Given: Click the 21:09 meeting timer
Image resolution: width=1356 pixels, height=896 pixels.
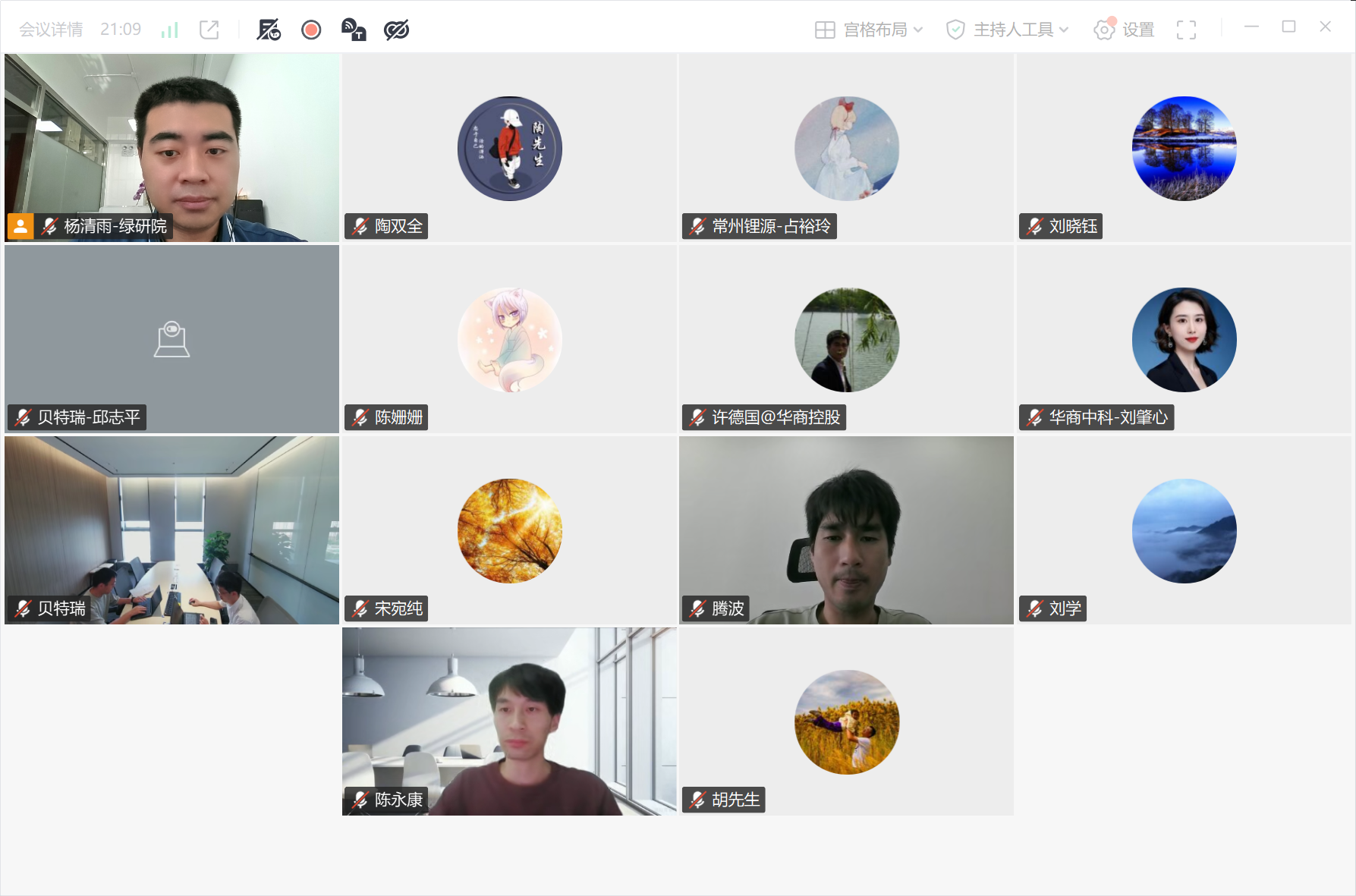Looking at the screenshot, I should pyautogui.click(x=121, y=30).
